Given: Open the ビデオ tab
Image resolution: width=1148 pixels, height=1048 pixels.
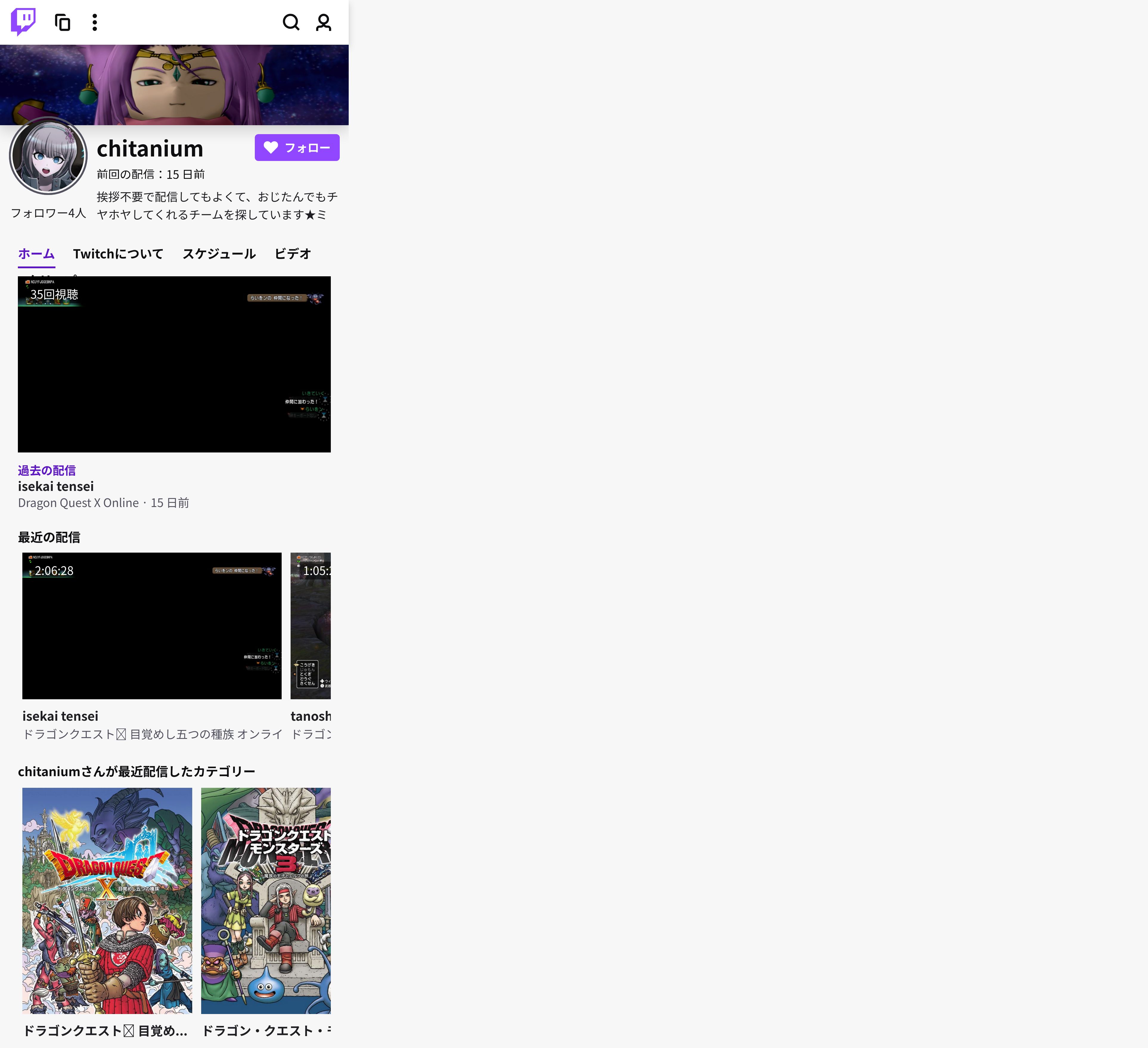Looking at the screenshot, I should pyautogui.click(x=293, y=254).
